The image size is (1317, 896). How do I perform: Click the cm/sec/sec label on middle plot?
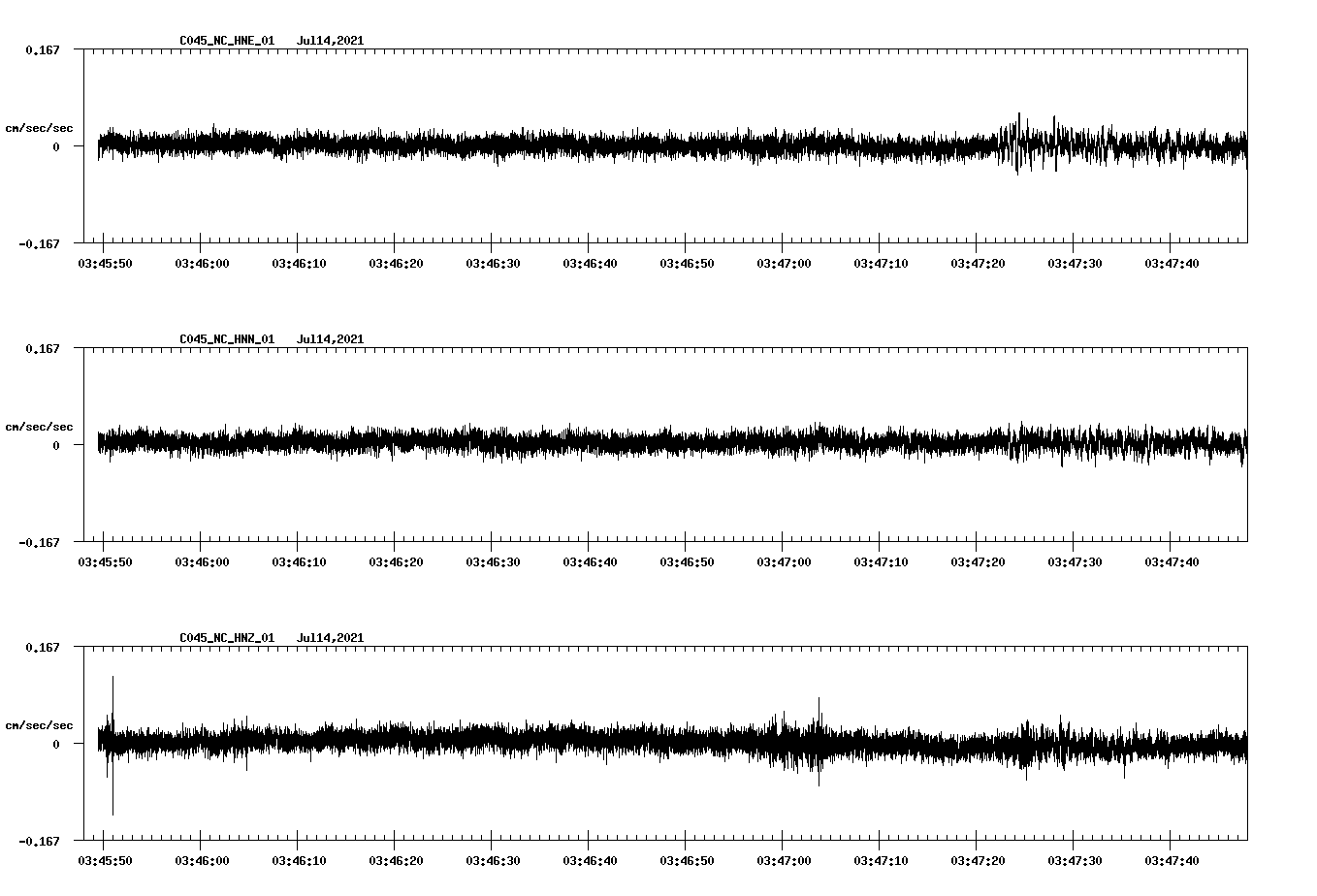[x=40, y=426]
